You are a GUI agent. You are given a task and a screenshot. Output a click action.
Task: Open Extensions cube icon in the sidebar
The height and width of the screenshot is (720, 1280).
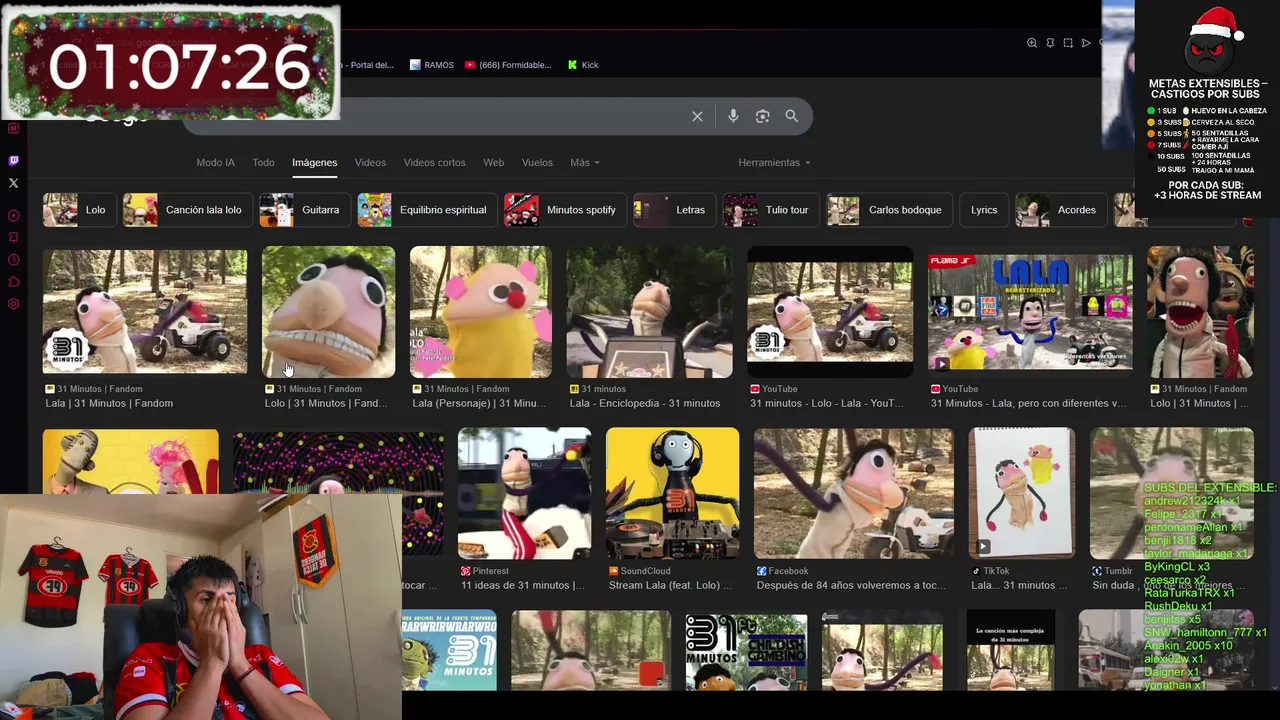tap(13, 282)
